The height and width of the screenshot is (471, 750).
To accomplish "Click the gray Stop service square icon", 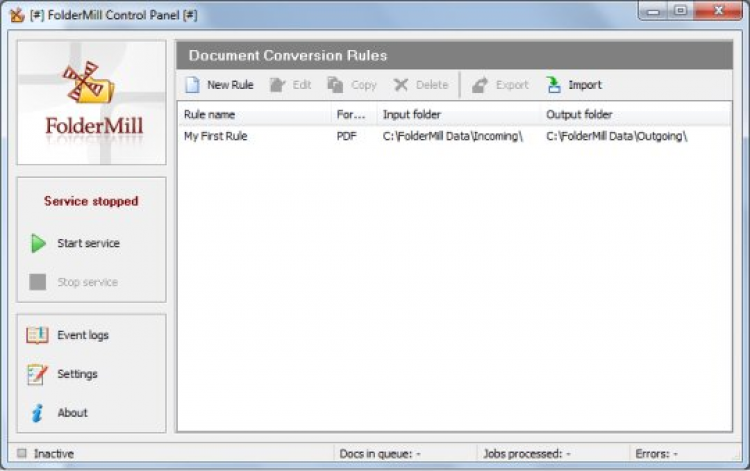I will point(38,282).
